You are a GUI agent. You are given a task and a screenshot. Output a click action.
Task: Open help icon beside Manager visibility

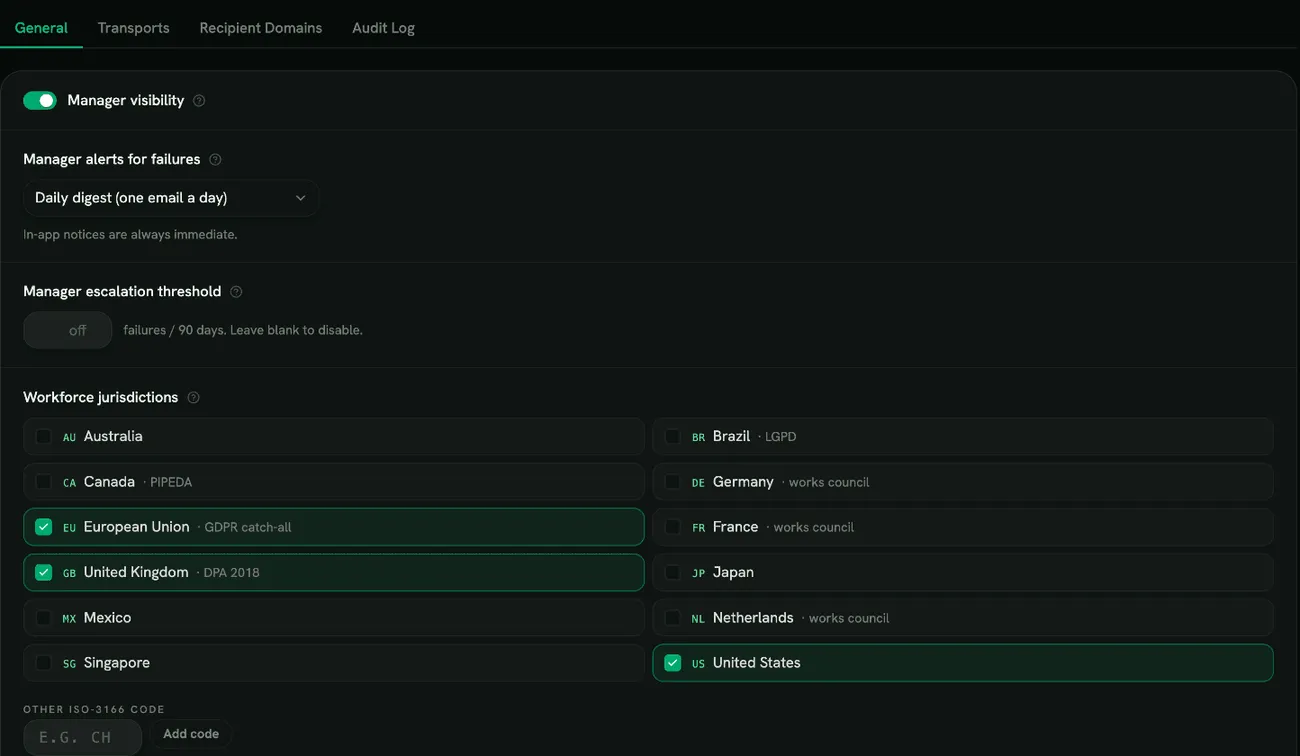199,101
